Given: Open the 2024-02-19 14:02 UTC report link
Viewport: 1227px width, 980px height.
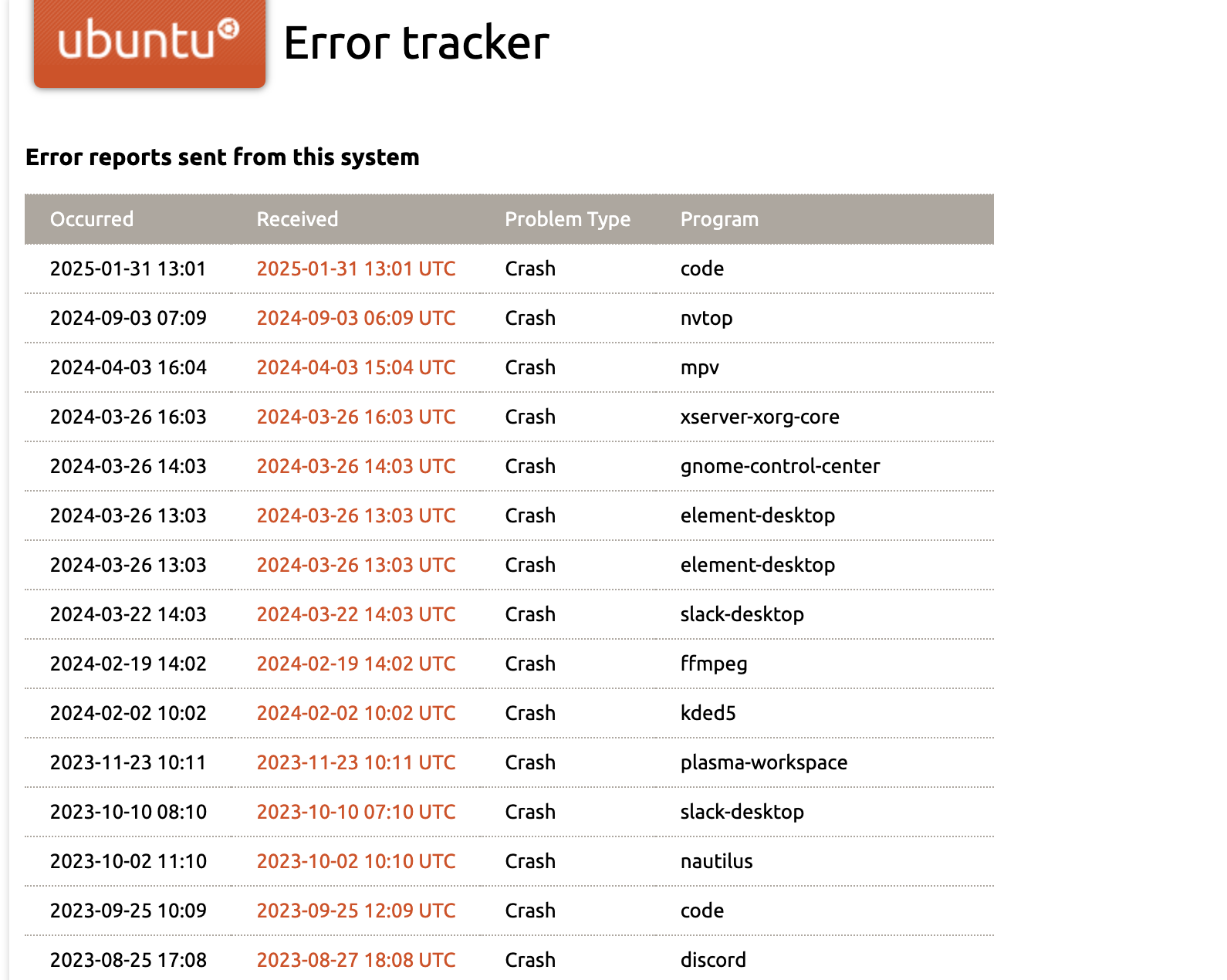Looking at the screenshot, I should click(356, 664).
